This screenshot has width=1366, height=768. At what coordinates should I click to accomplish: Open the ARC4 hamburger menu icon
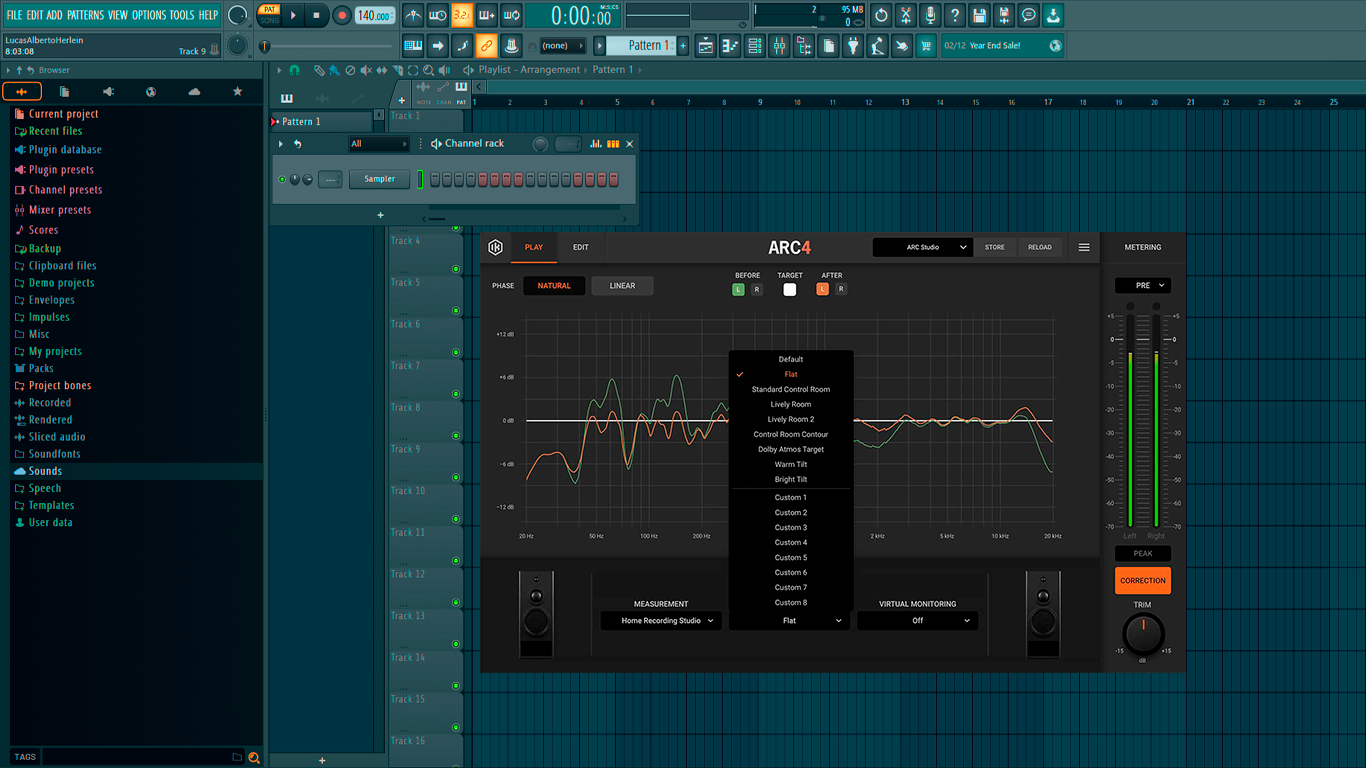[x=1084, y=247]
